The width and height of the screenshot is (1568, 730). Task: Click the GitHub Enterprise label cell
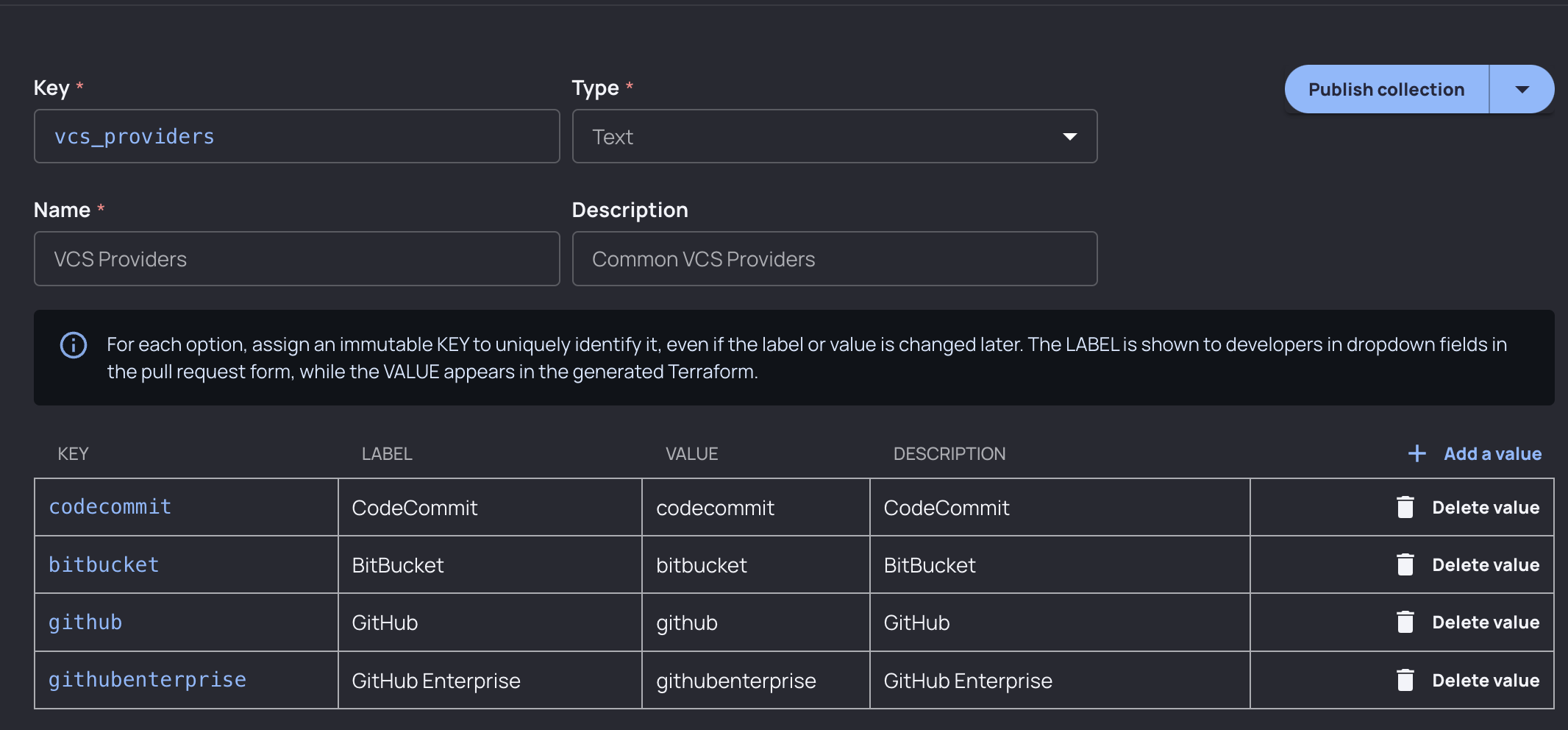point(490,680)
